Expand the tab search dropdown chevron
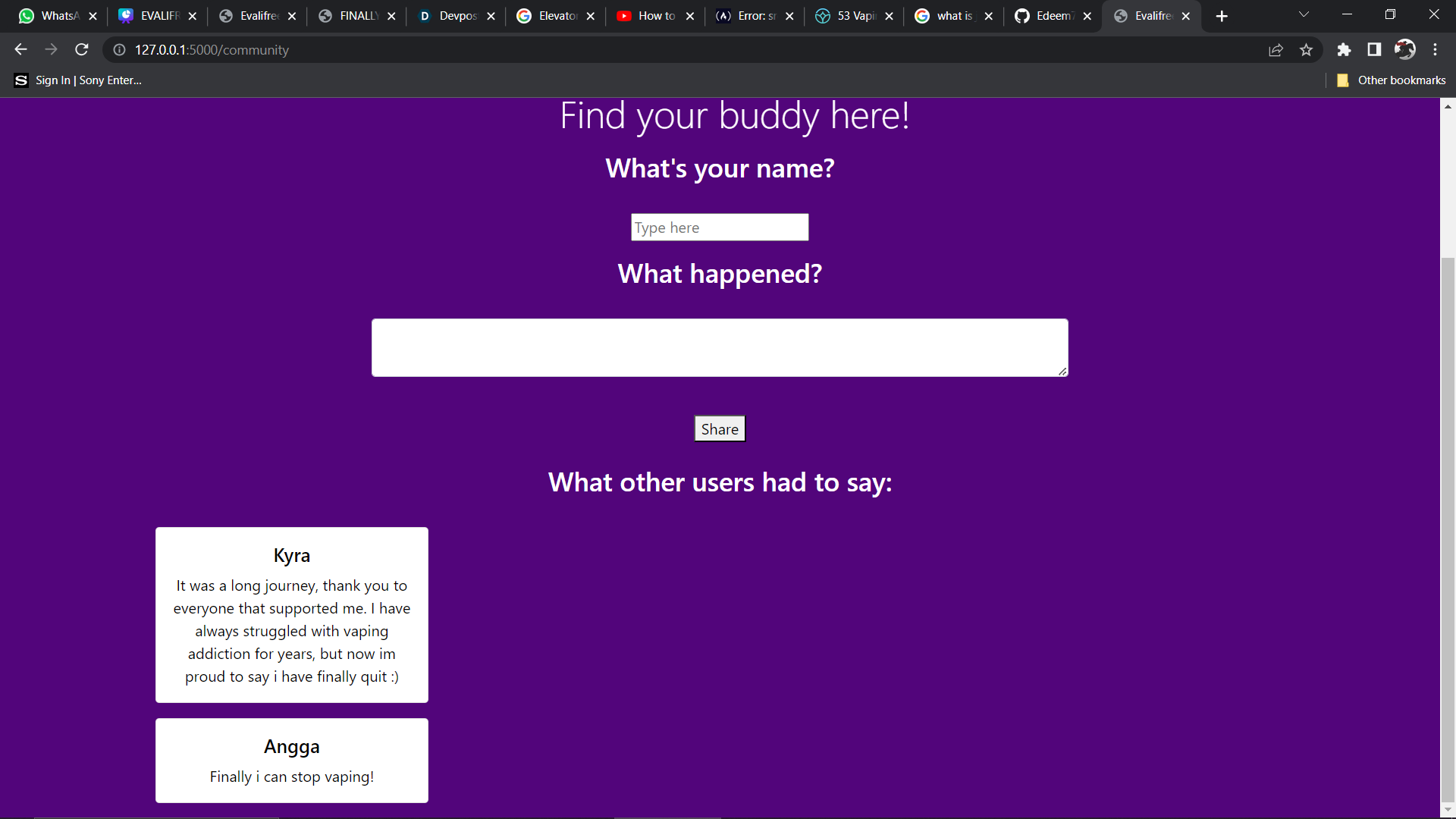Viewport: 1456px width, 819px height. click(1304, 14)
